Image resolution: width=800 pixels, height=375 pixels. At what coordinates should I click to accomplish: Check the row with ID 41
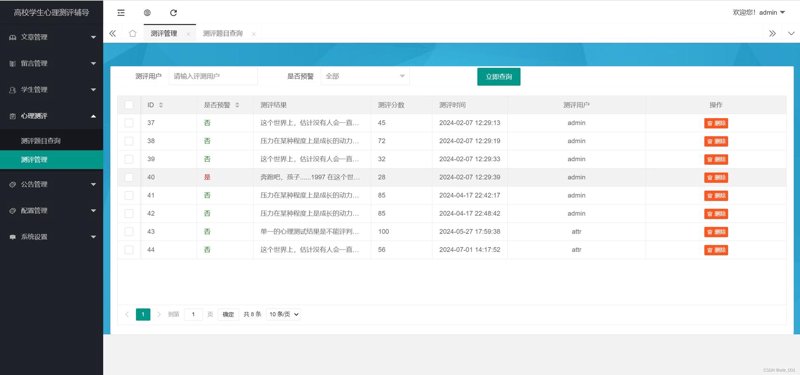129,195
